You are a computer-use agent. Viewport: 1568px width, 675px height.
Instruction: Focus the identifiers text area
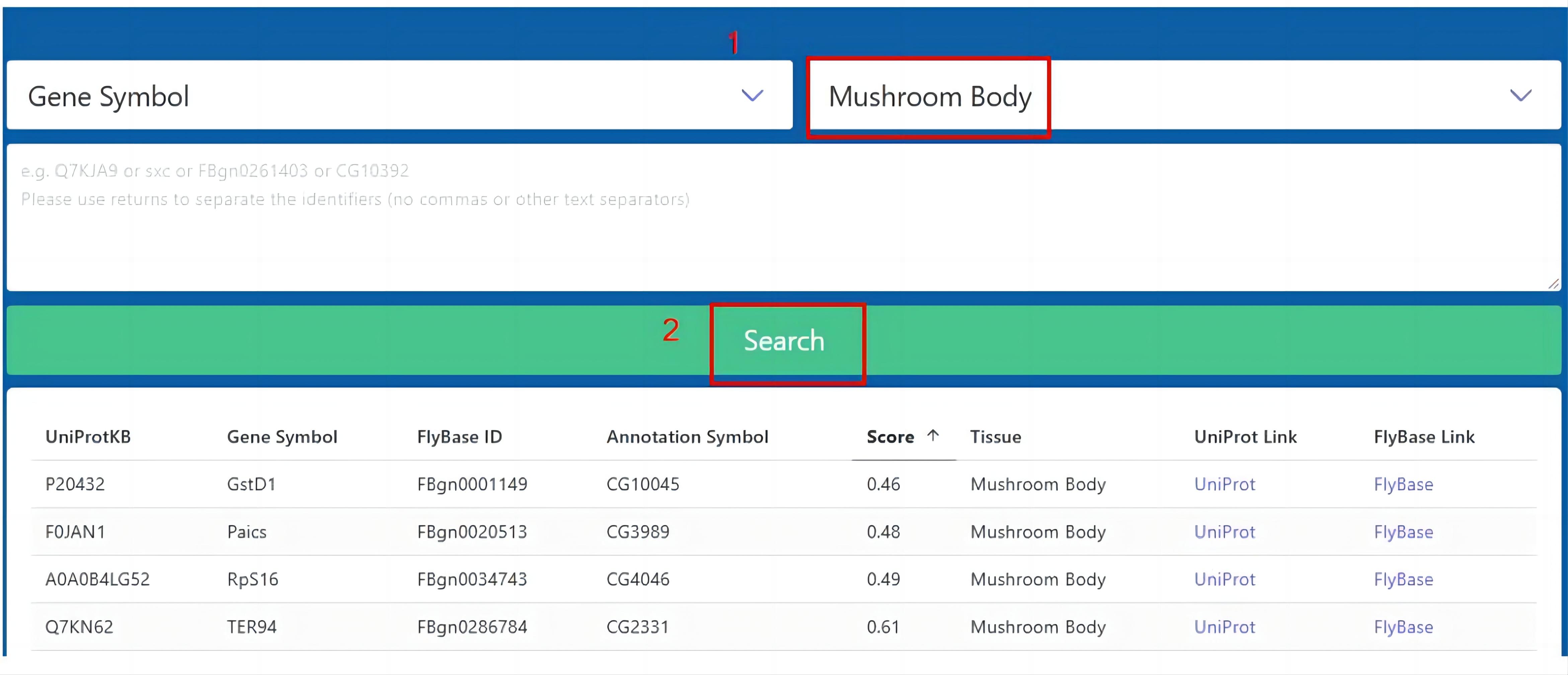click(783, 217)
